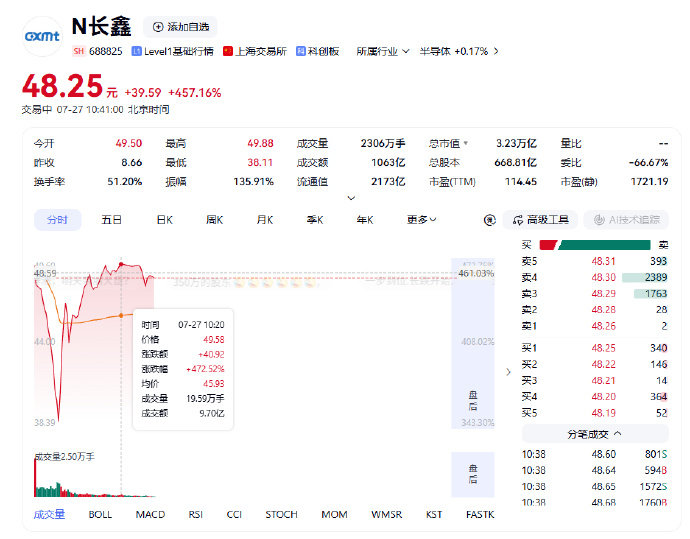Click the 买3 price 48.21

pos(603,381)
